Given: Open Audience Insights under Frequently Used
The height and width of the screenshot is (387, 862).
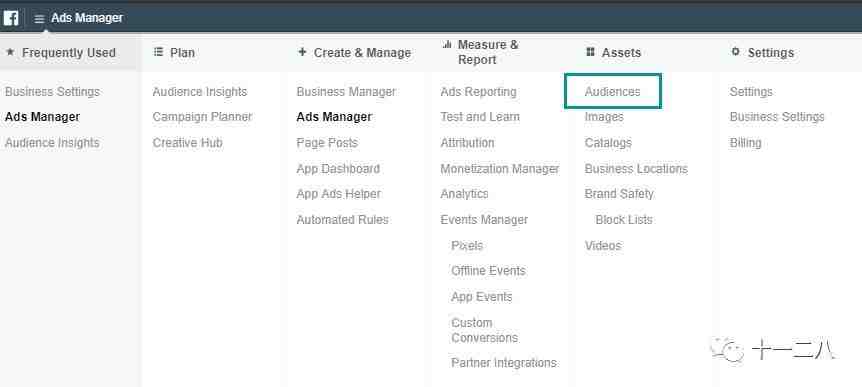Looking at the screenshot, I should 52,143.
